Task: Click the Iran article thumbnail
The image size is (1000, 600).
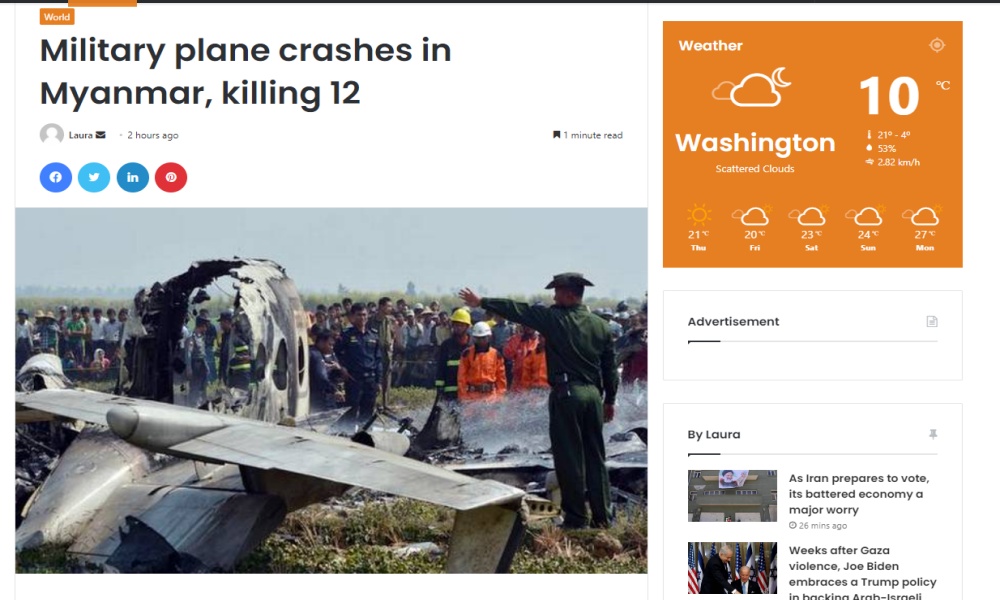Action: (732, 495)
